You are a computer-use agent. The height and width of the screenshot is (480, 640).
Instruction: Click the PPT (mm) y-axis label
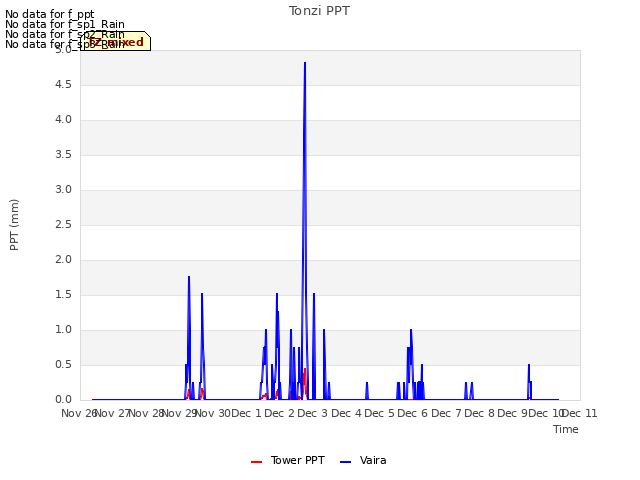coord(14,224)
